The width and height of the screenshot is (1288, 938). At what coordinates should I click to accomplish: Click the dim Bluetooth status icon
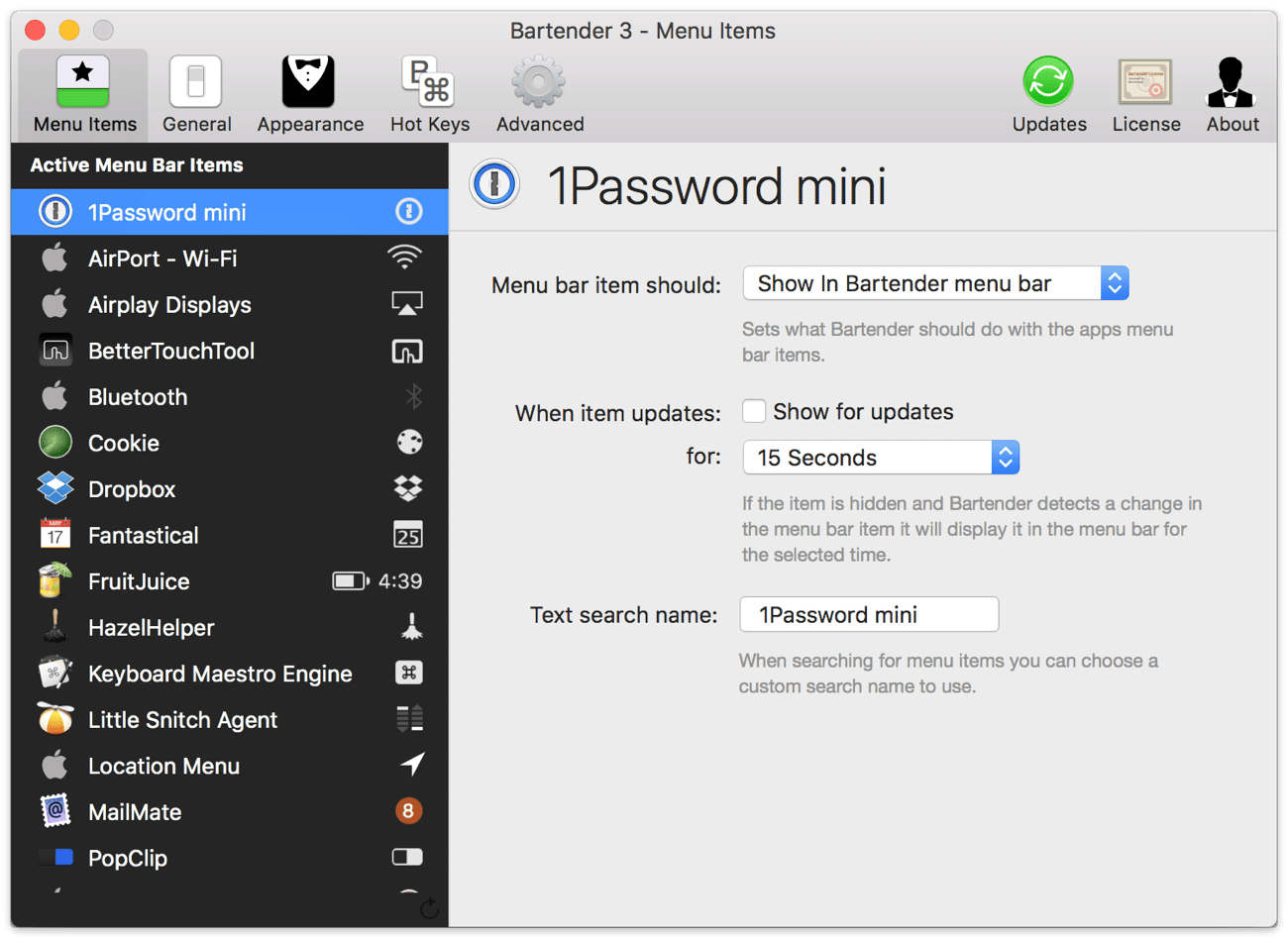[x=414, y=396]
